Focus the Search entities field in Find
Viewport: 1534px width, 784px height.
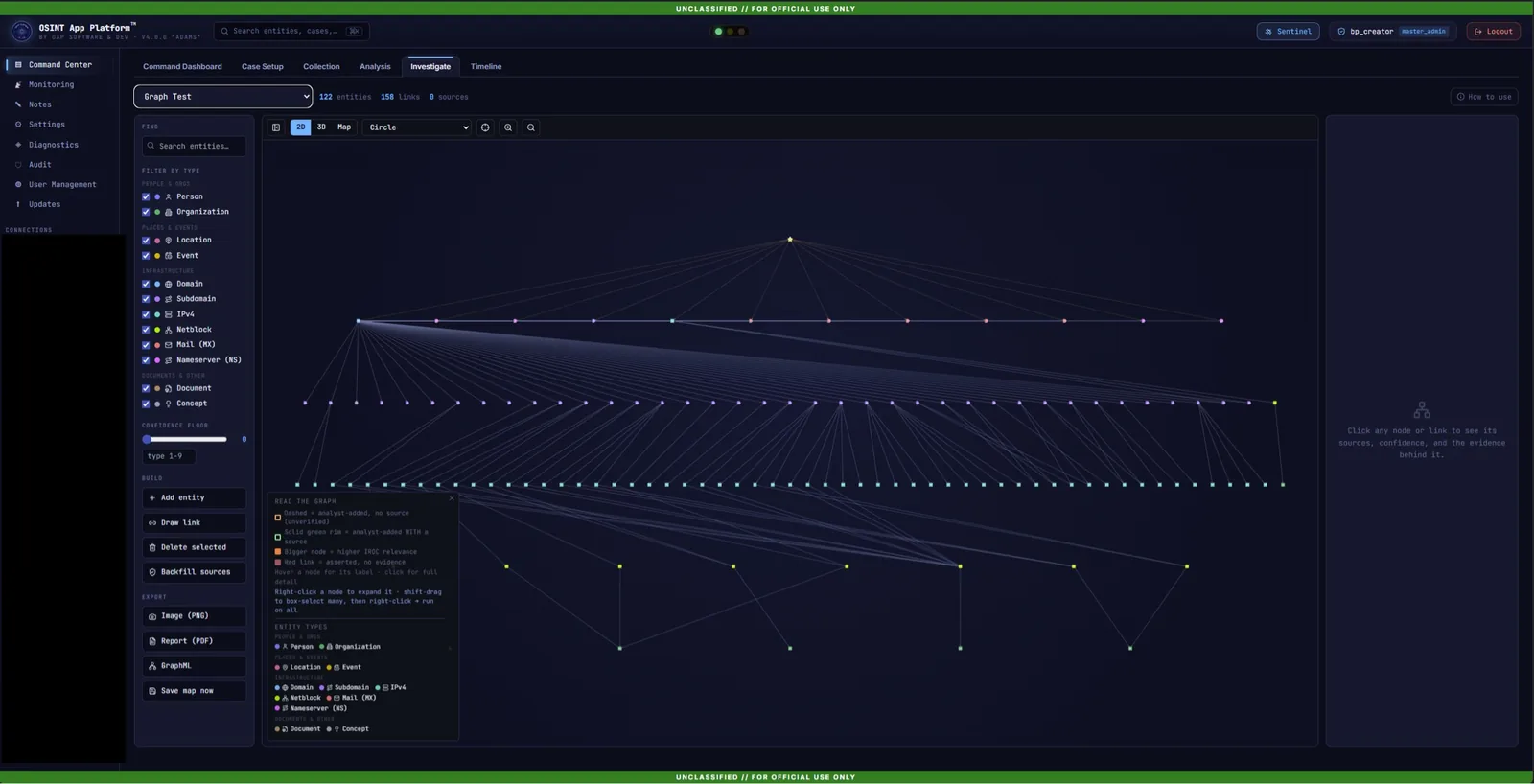194,146
